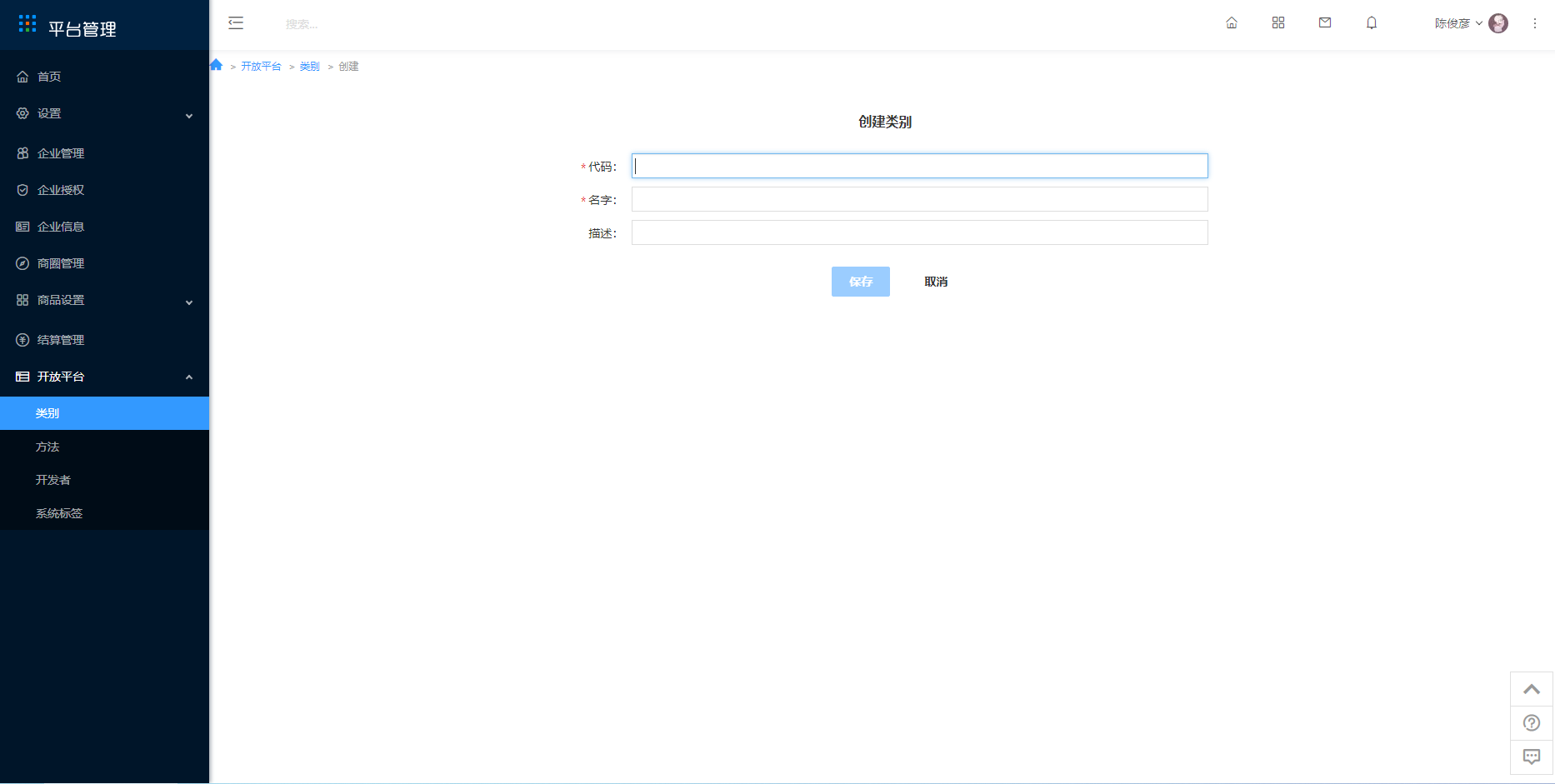Viewport: 1555px width, 784px height.
Task: Click the 开放平台 icon in sidebar
Action: (x=22, y=377)
